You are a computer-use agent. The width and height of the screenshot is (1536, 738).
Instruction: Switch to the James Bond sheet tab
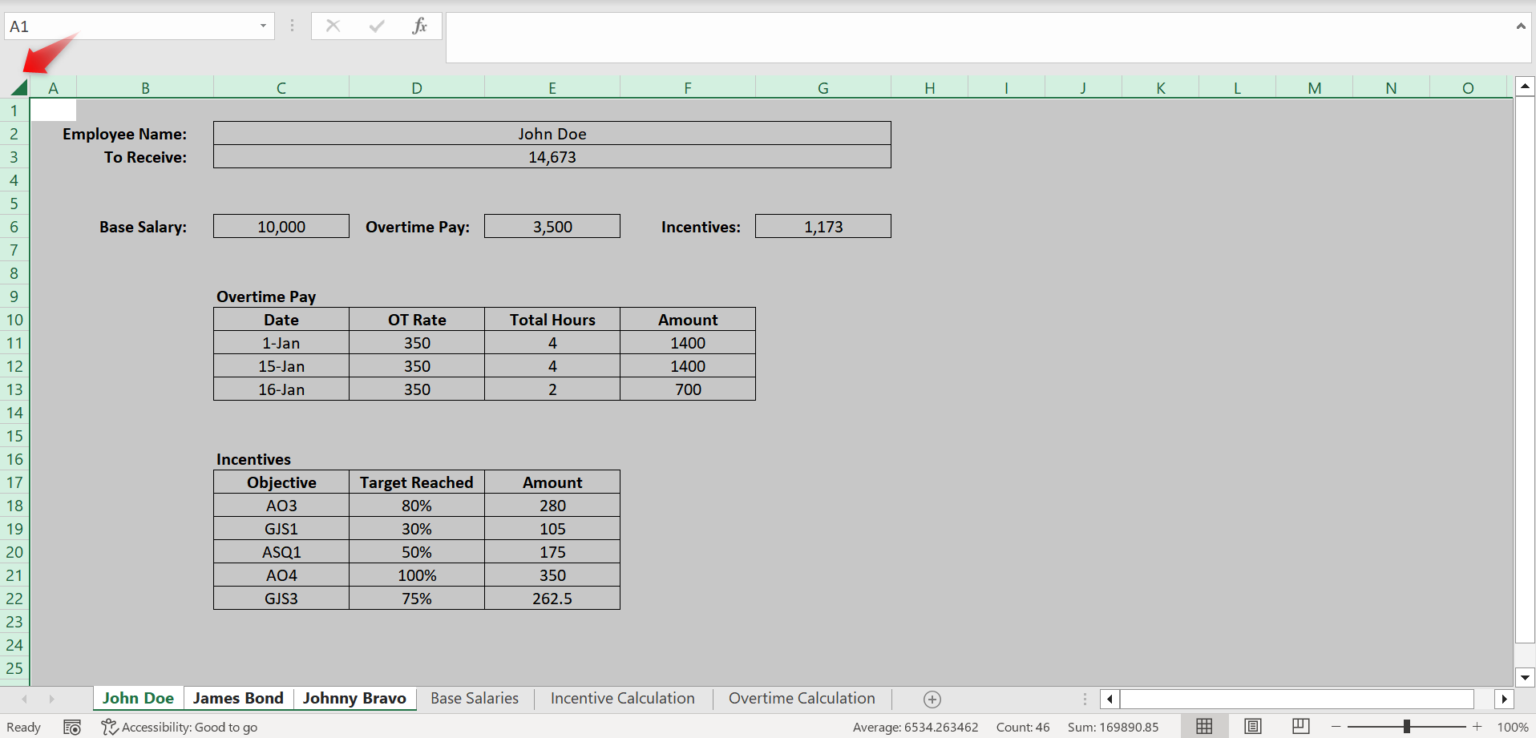pos(238,698)
